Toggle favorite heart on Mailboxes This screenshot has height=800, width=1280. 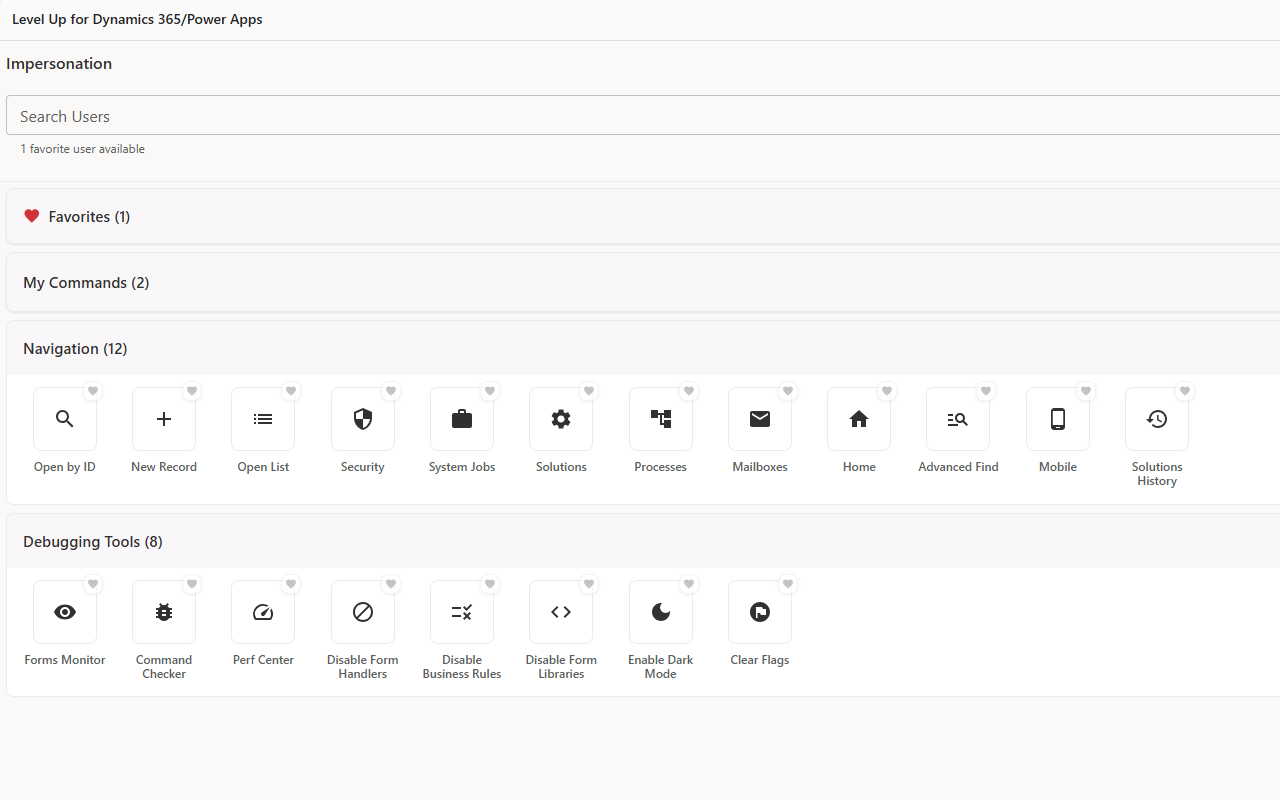tap(788, 391)
